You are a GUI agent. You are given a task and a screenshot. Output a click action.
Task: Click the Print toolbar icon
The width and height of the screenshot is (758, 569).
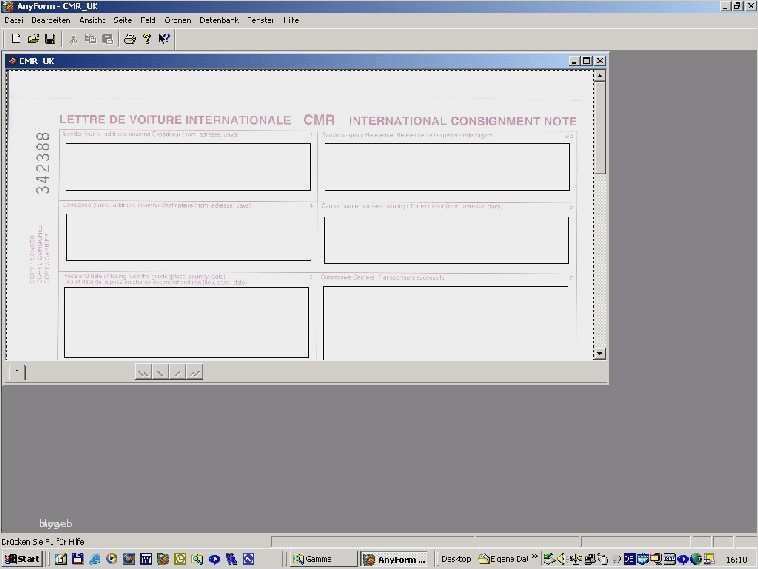pyautogui.click(x=130, y=39)
